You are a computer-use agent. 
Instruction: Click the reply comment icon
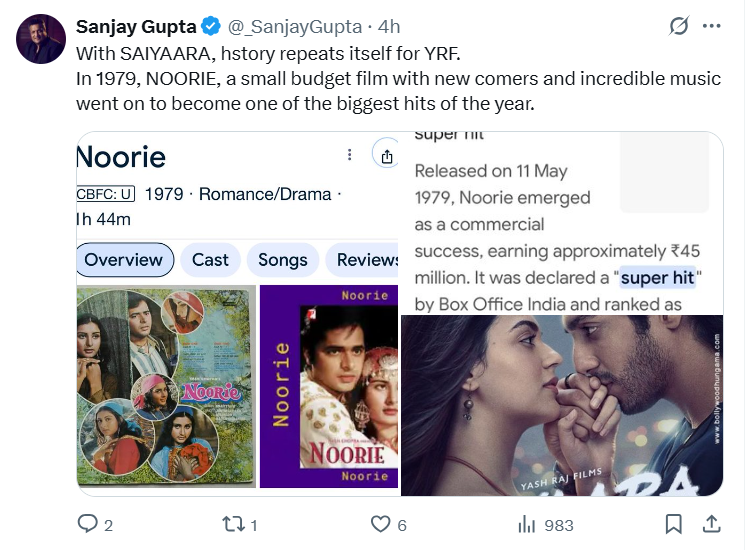pos(88,524)
